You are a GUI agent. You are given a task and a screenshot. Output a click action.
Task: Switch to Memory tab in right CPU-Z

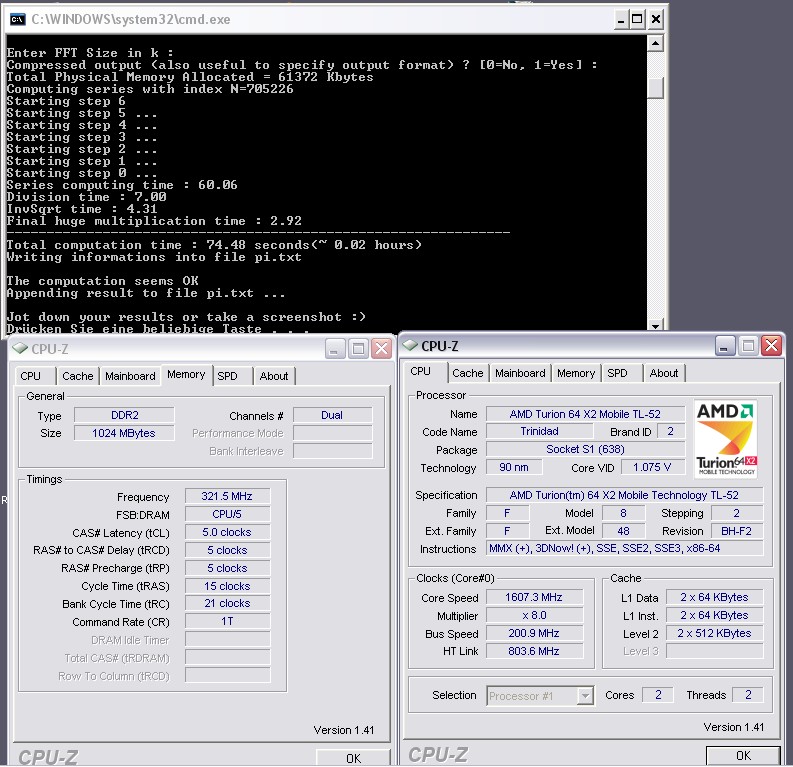tap(576, 373)
